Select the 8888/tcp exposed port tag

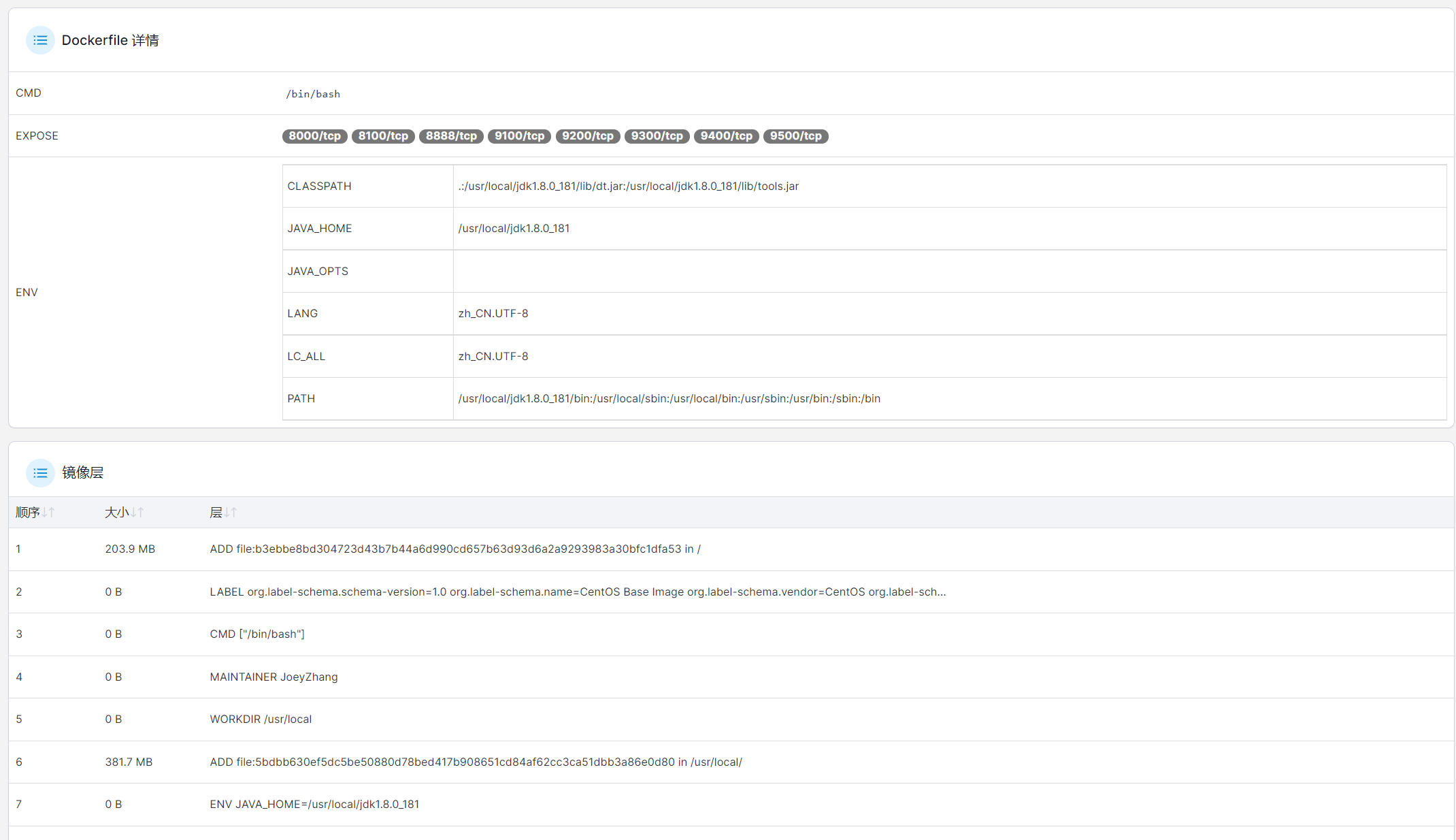(451, 136)
